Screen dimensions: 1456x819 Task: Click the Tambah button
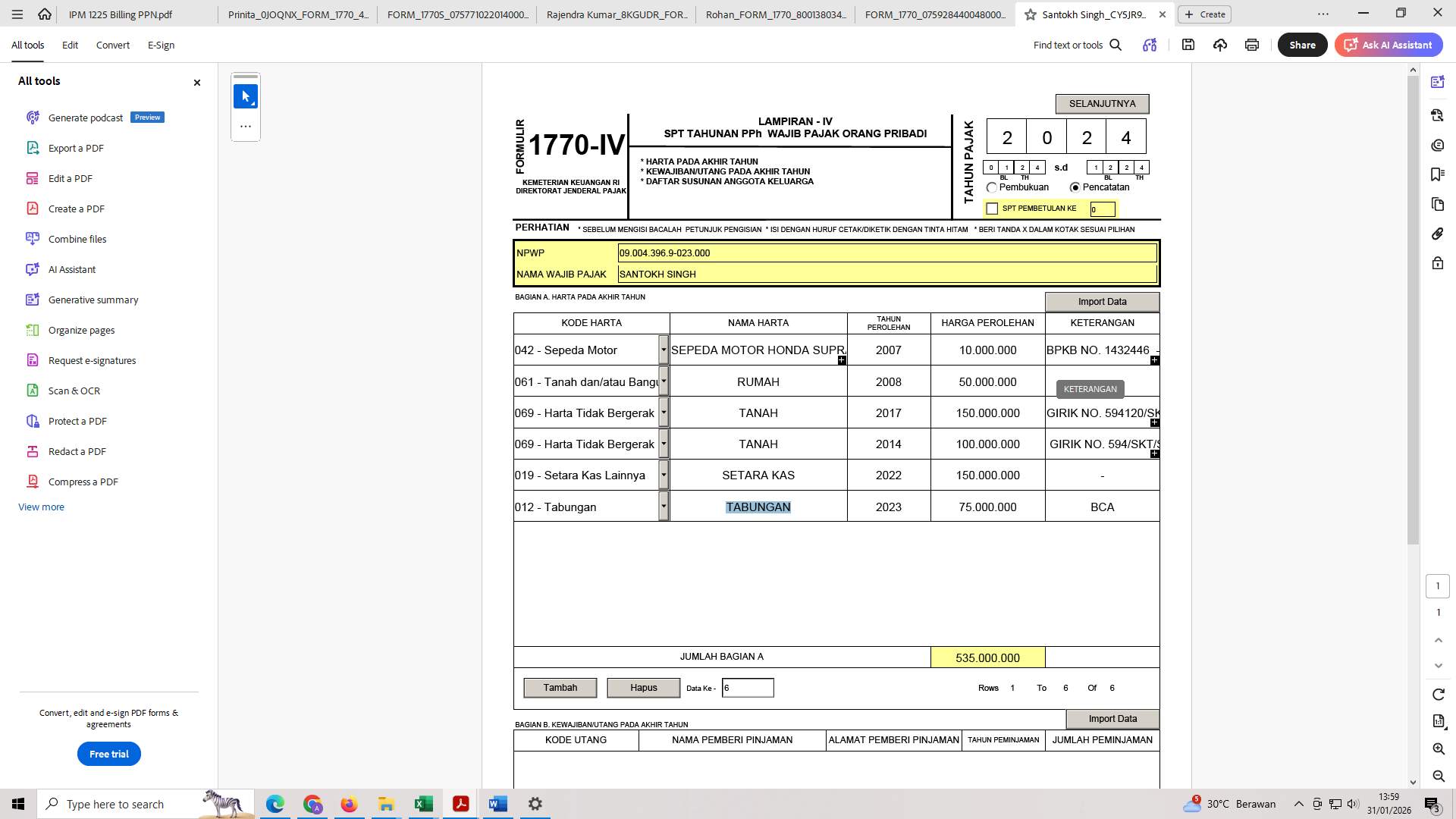point(560,687)
